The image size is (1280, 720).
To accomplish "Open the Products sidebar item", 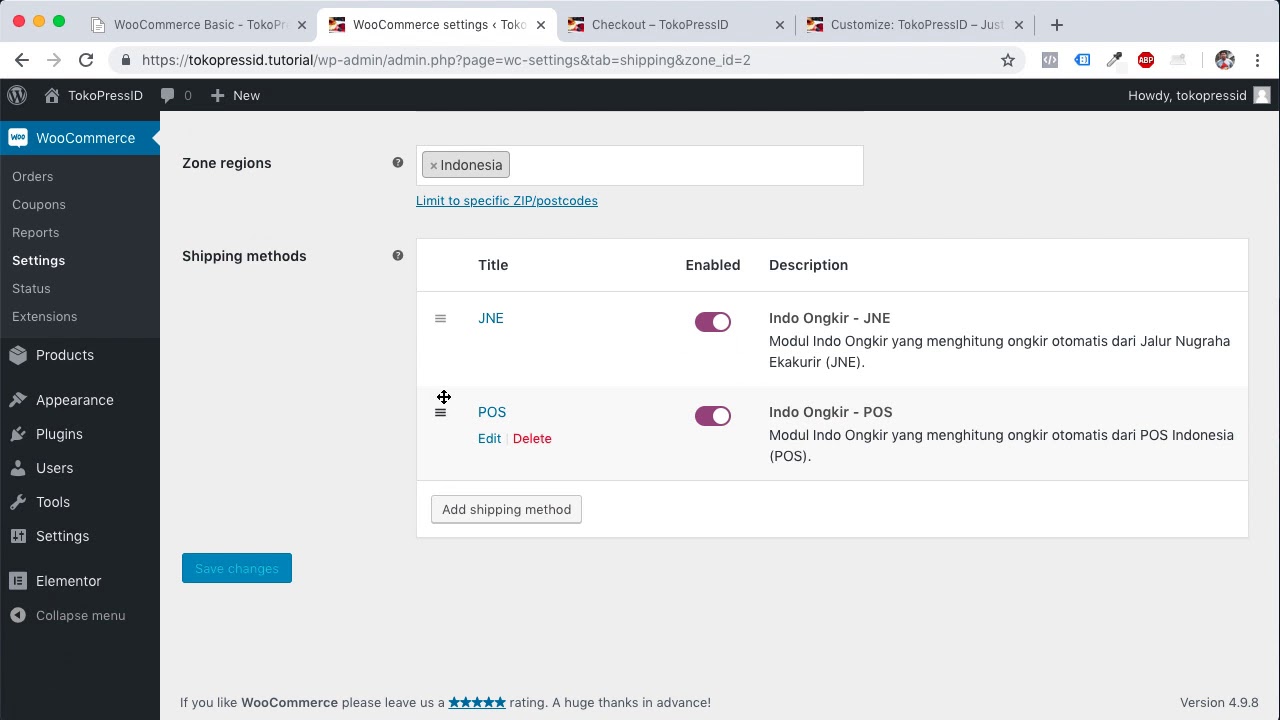I will pyautogui.click(x=64, y=355).
